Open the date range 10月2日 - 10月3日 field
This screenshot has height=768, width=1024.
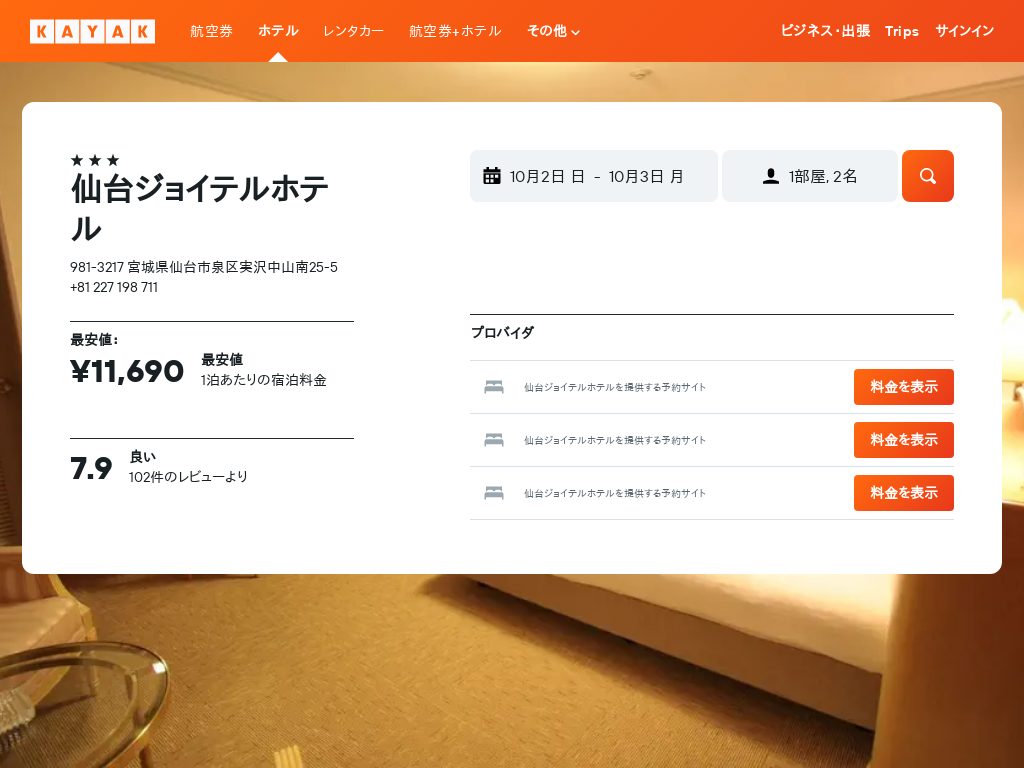[x=594, y=176]
